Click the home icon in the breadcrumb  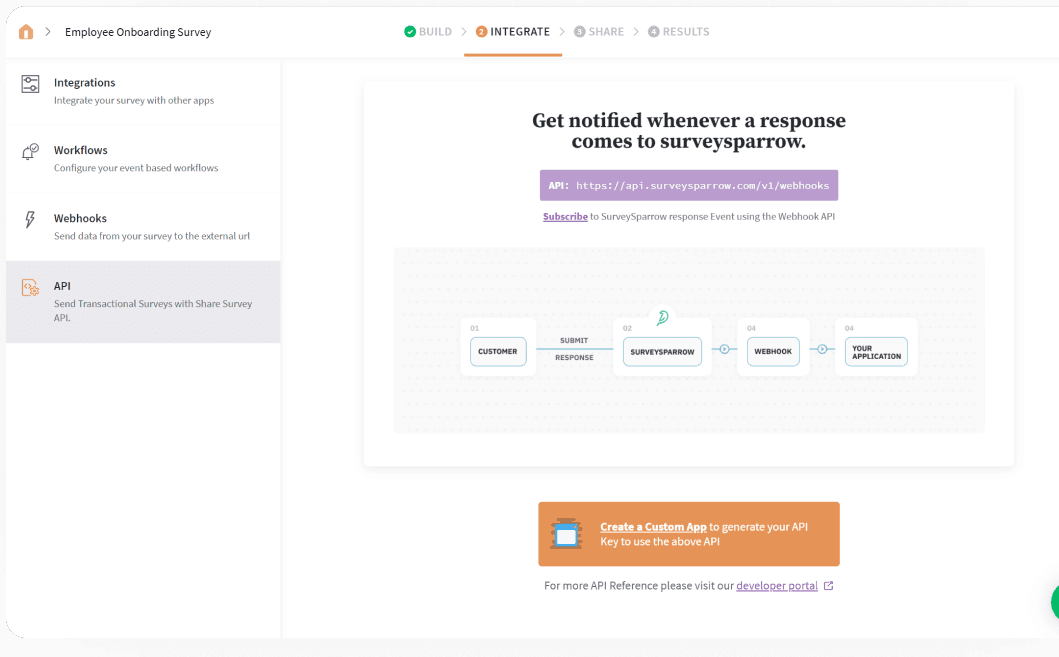tap(25, 31)
